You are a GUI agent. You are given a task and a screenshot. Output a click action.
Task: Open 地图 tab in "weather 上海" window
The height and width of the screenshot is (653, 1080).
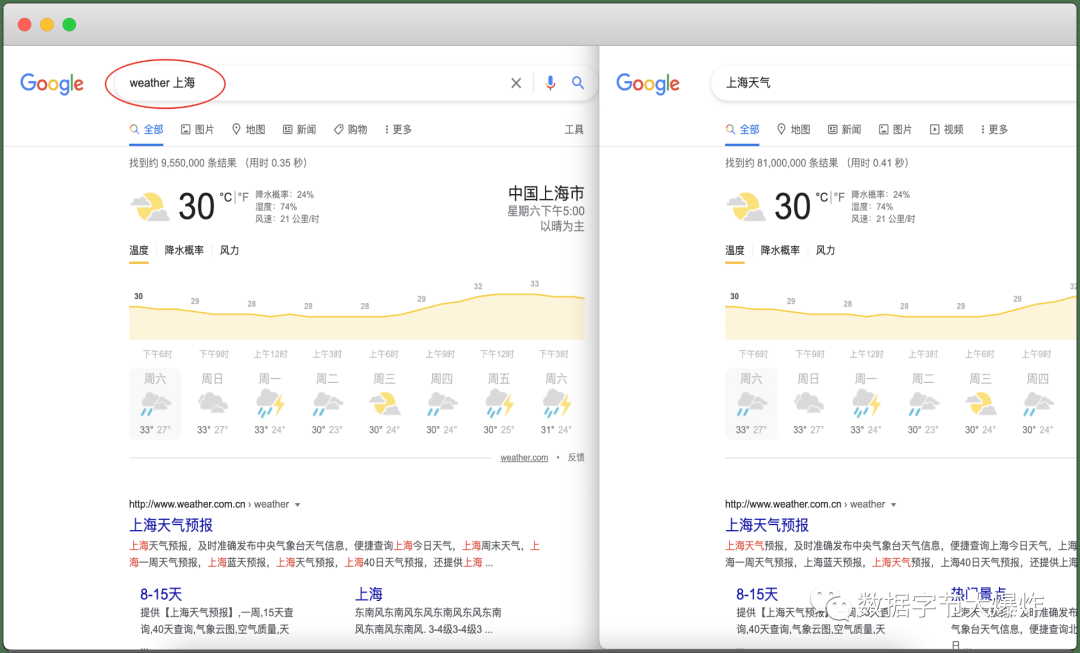click(x=248, y=129)
